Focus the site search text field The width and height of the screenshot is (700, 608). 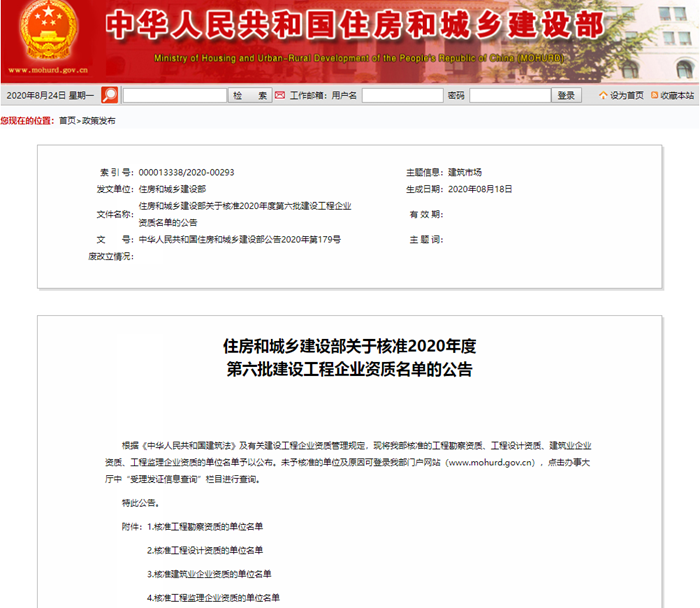pos(174,96)
